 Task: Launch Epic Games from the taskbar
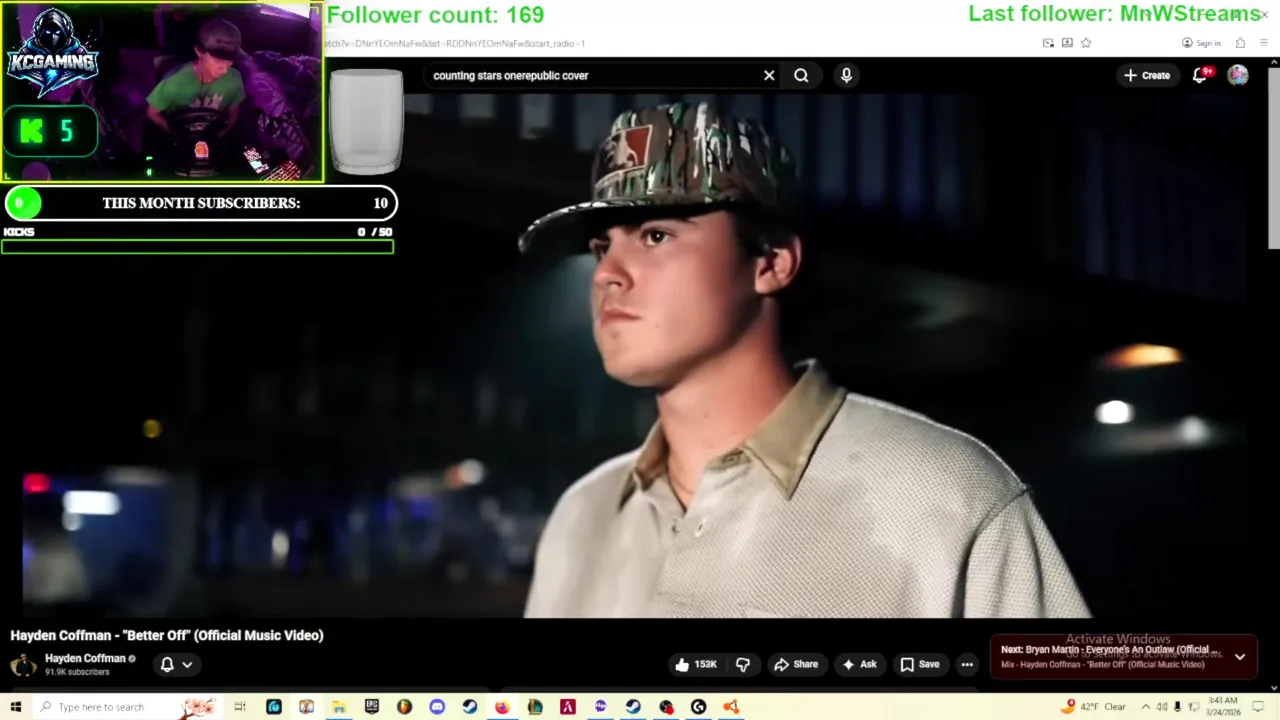[x=371, y=707]
